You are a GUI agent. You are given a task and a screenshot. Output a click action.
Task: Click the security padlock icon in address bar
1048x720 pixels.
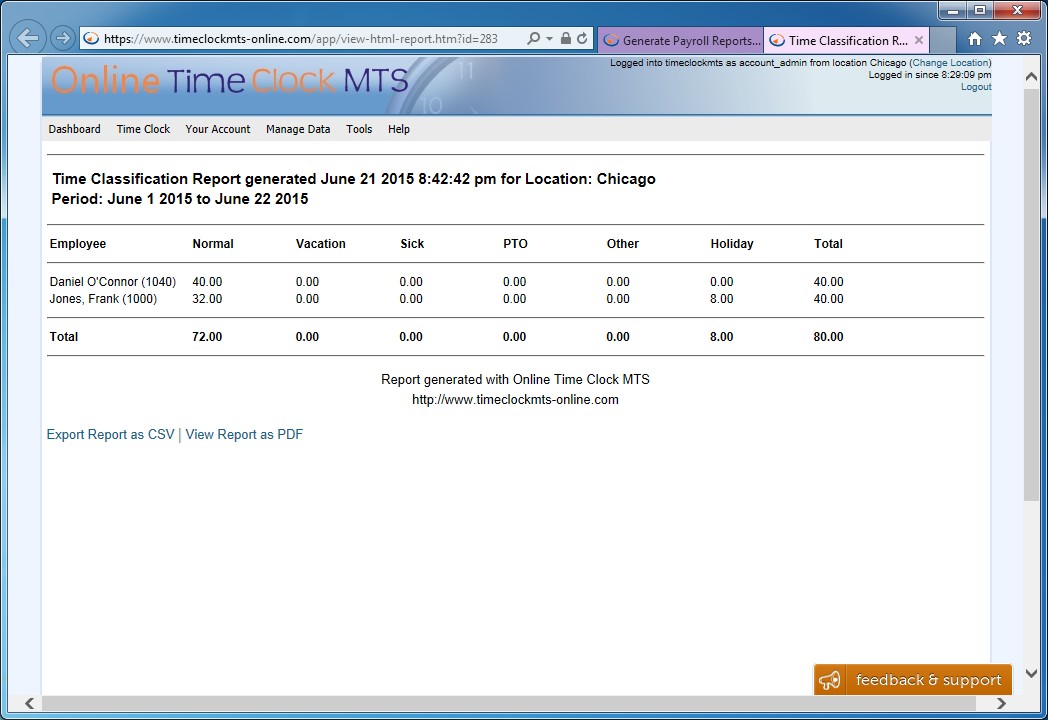pyautogui.click(x=566, y=39)
